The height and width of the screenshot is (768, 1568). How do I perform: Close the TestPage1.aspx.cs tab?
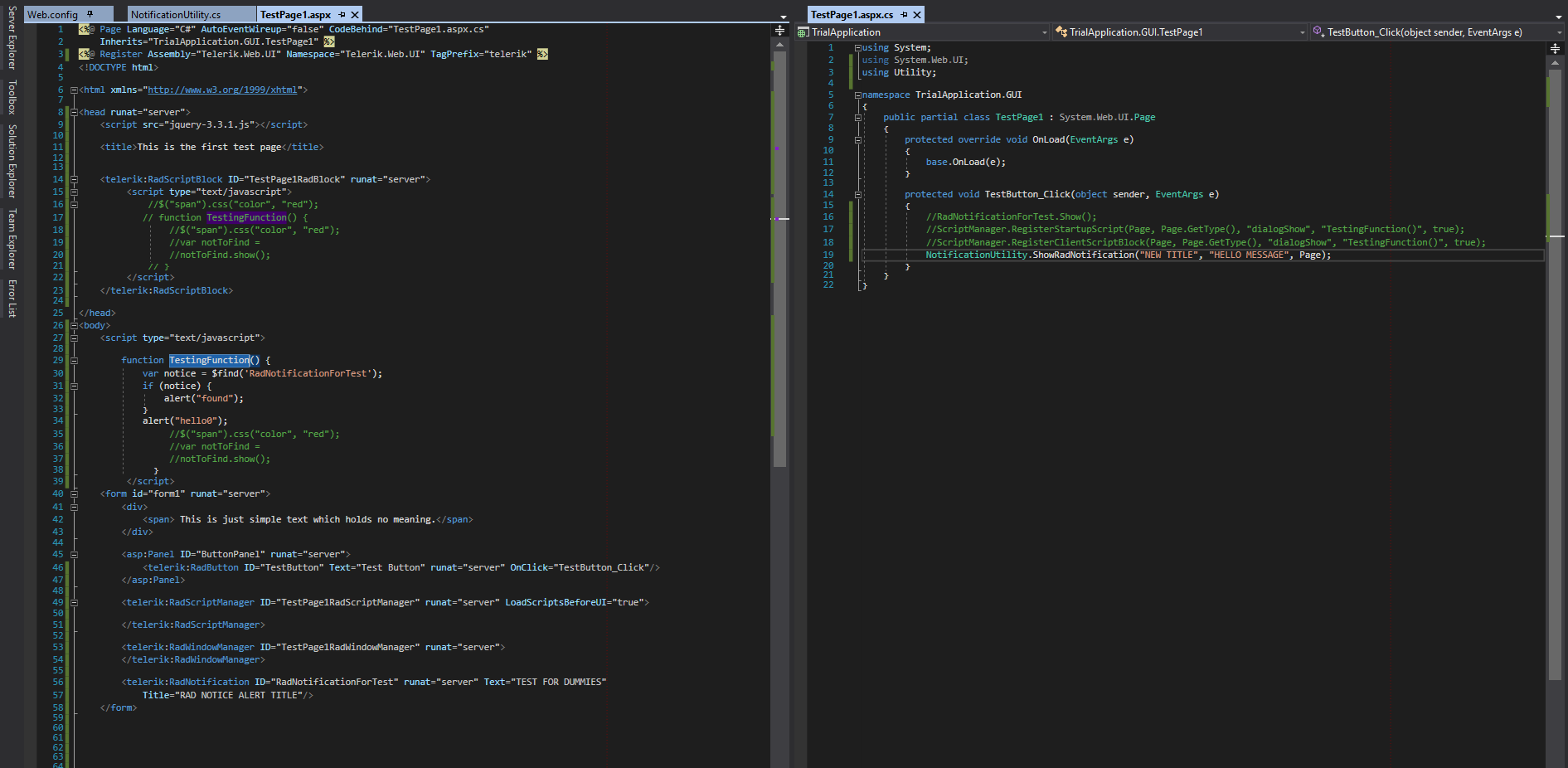[917, 15]
